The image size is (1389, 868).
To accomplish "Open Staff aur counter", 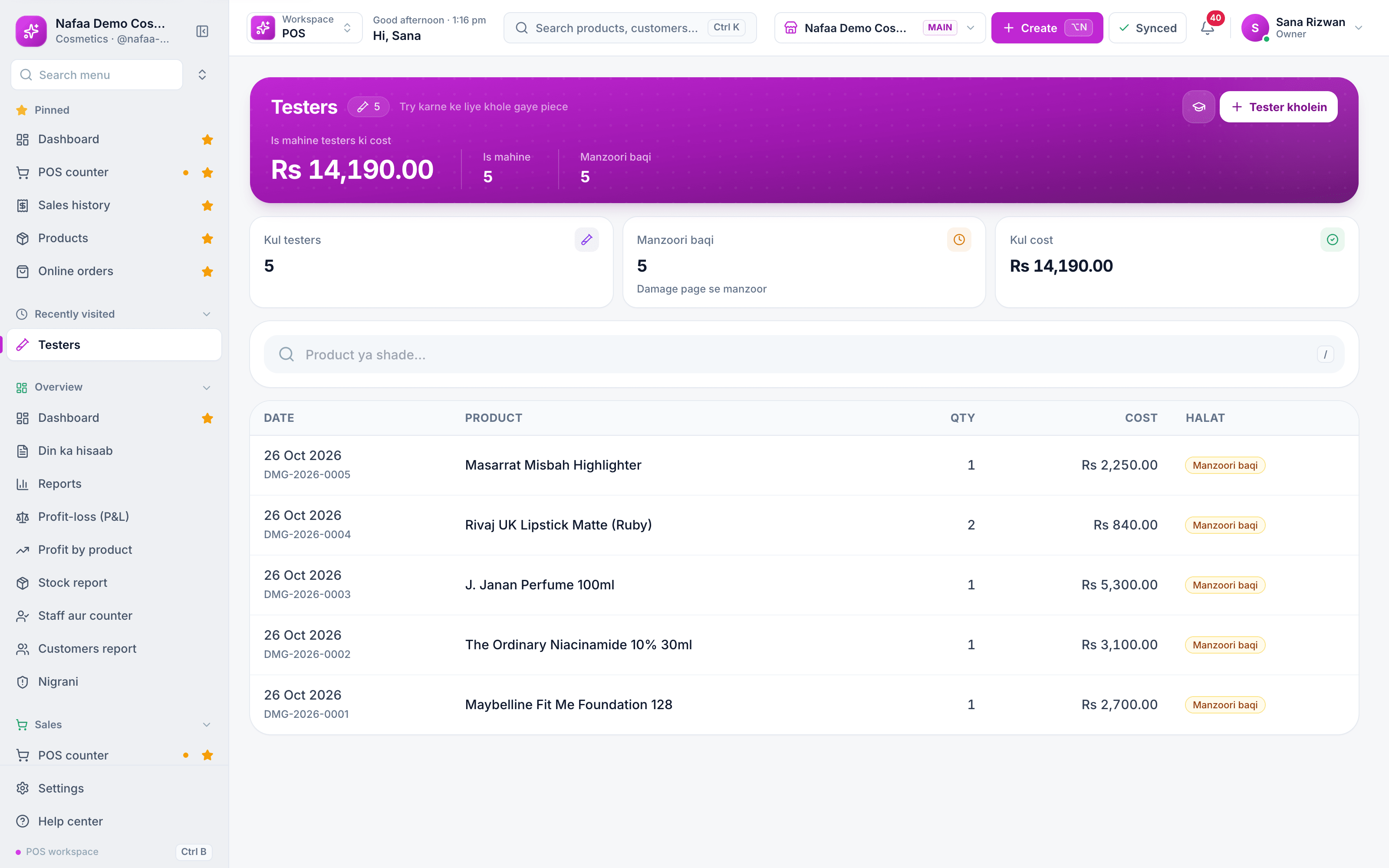I will [114, 615].
